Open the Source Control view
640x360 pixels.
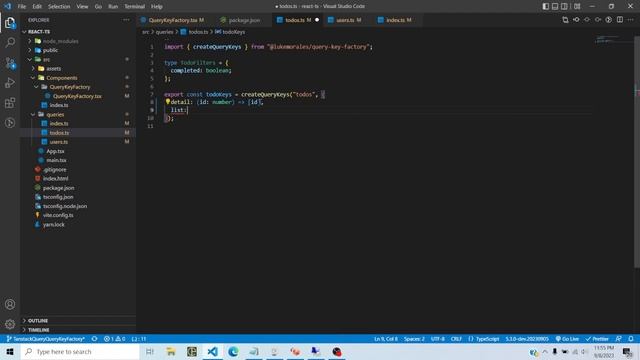10,63
